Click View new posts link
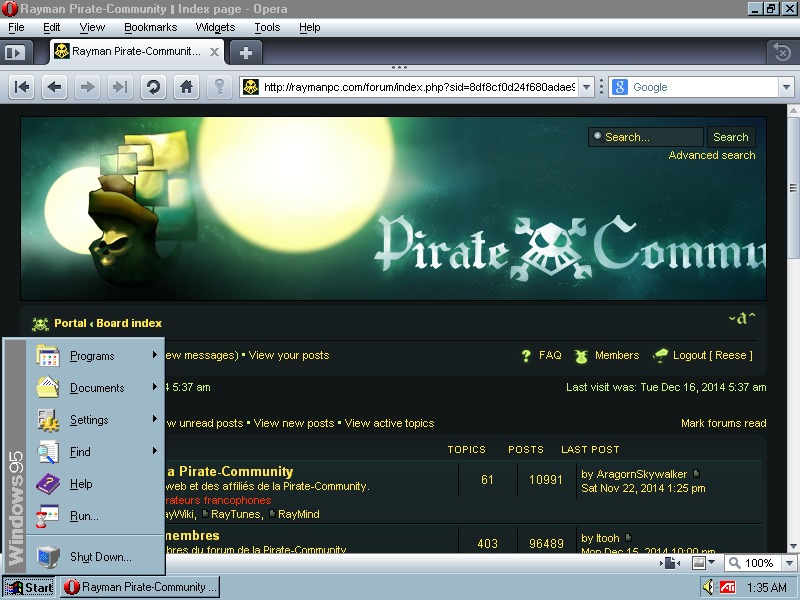This screenshot has height=600, width=800. pyautogui.click(x=294, y=423)
